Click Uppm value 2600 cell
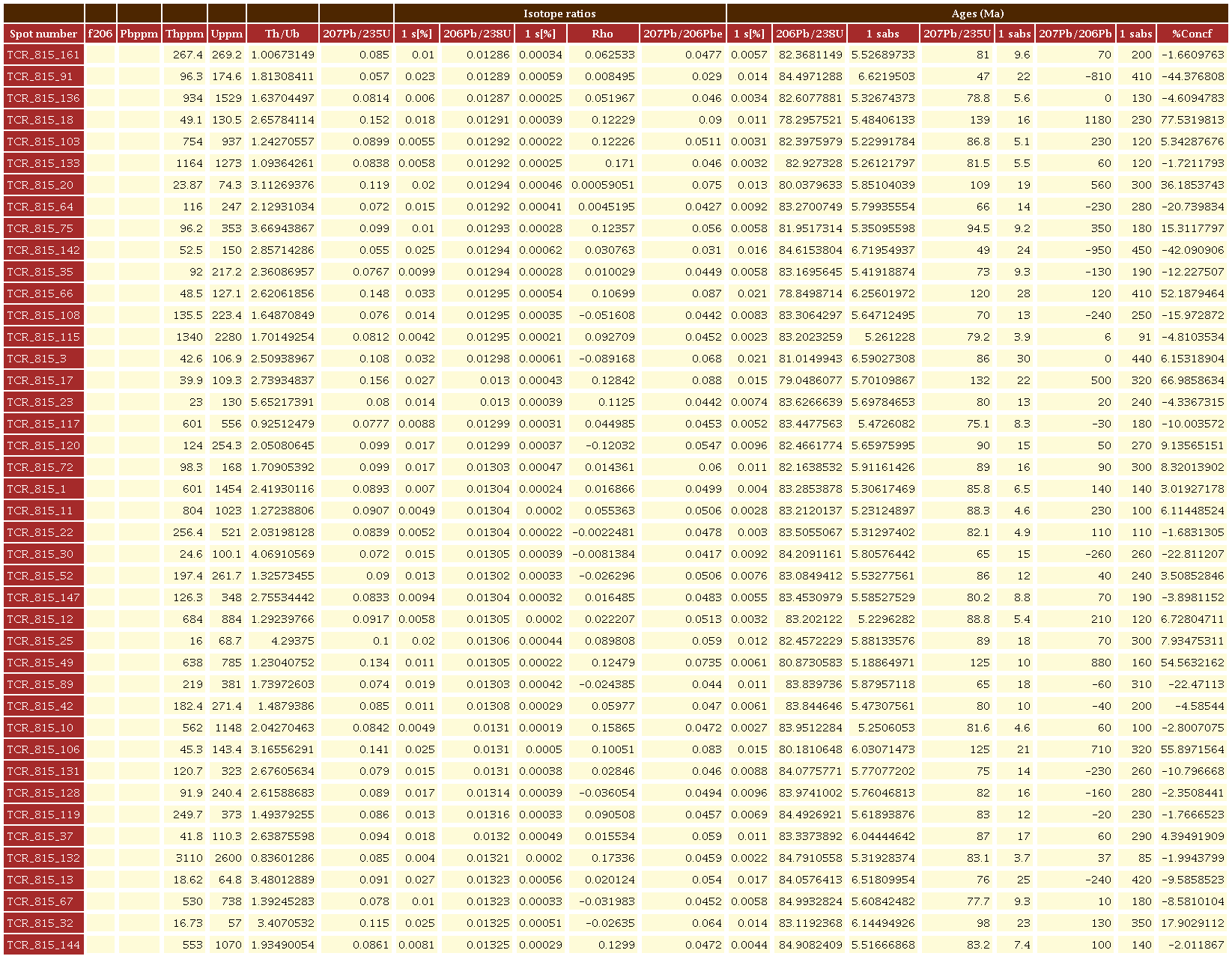This screenshot has width=1232, height=971. [x=227, y=858]
